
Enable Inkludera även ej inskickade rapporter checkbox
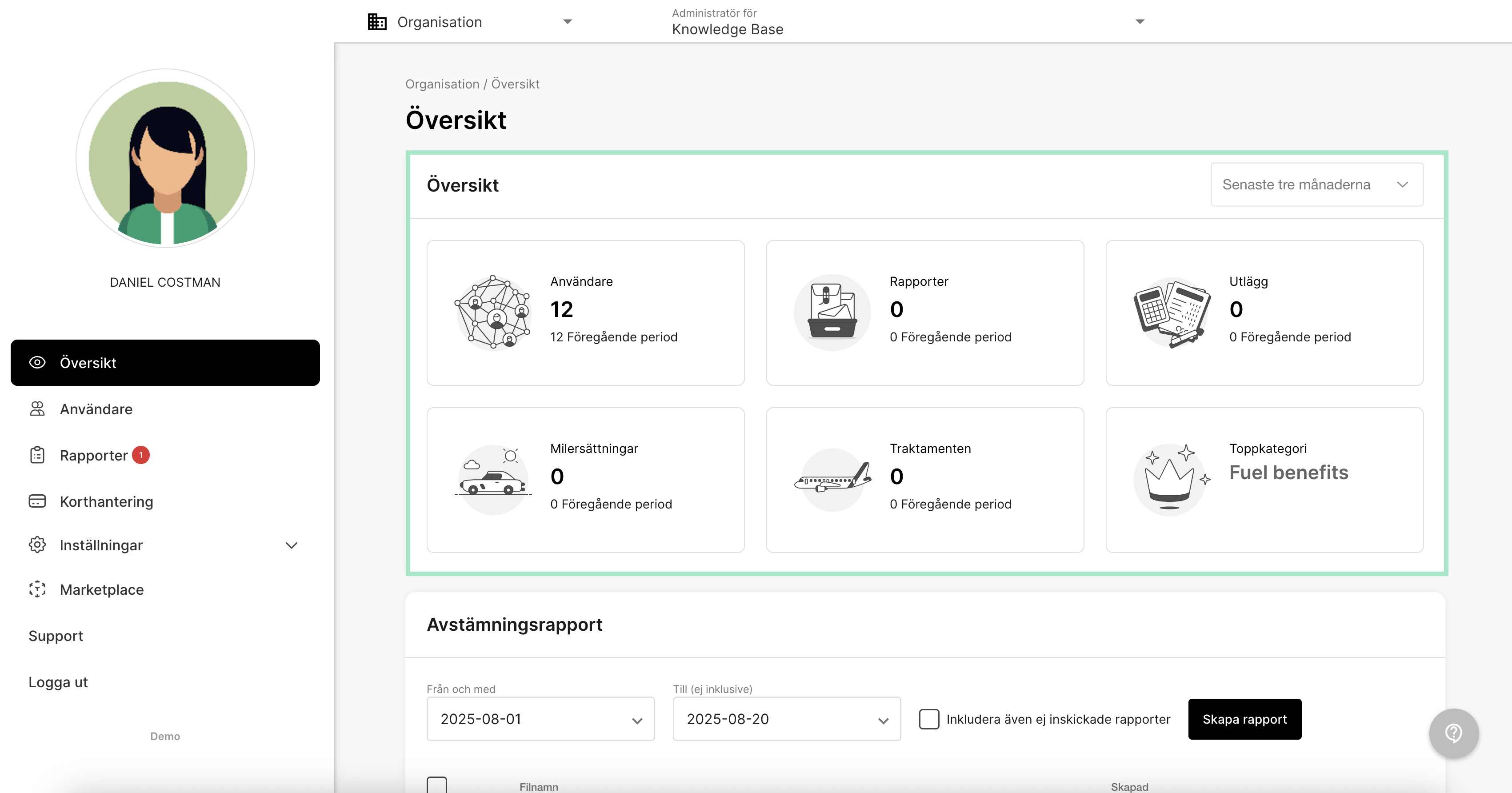(x=928, y=719)
